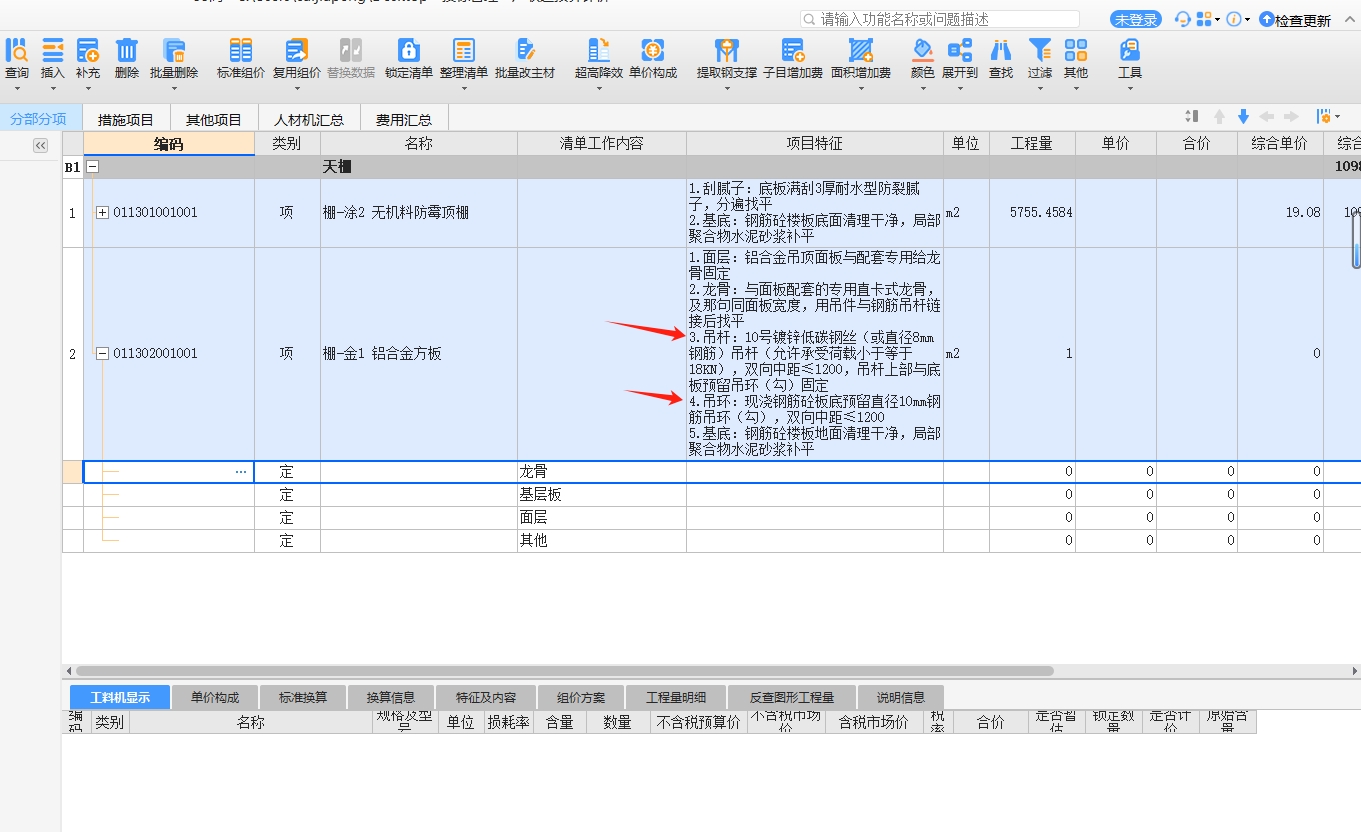Click the horizontal scrollbar left arrow
The height and width of the screenshot is (832, 1361).
click(x=68, y=671)
